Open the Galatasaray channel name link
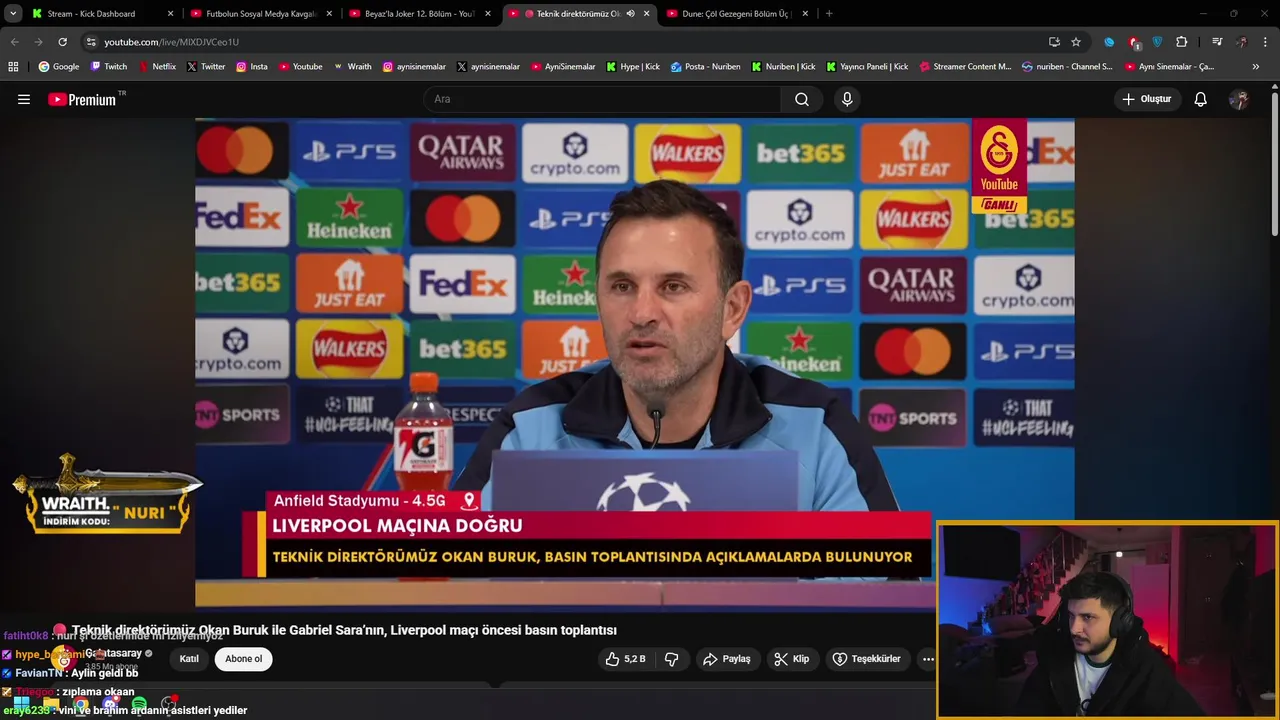The width and height of the screenshot is (1280, 720). pos(113,653)
